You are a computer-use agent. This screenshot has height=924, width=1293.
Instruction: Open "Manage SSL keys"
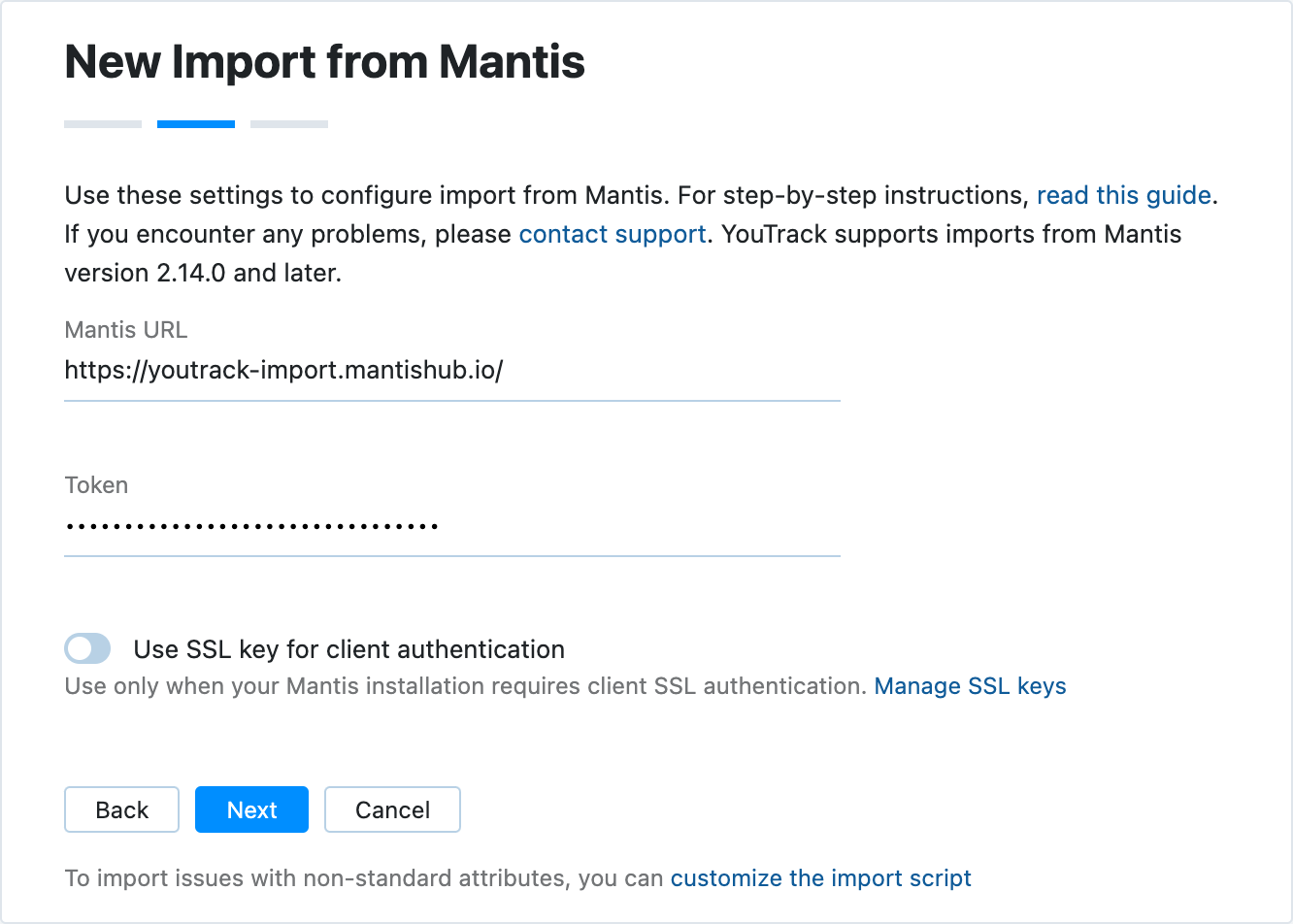[970, 686]
